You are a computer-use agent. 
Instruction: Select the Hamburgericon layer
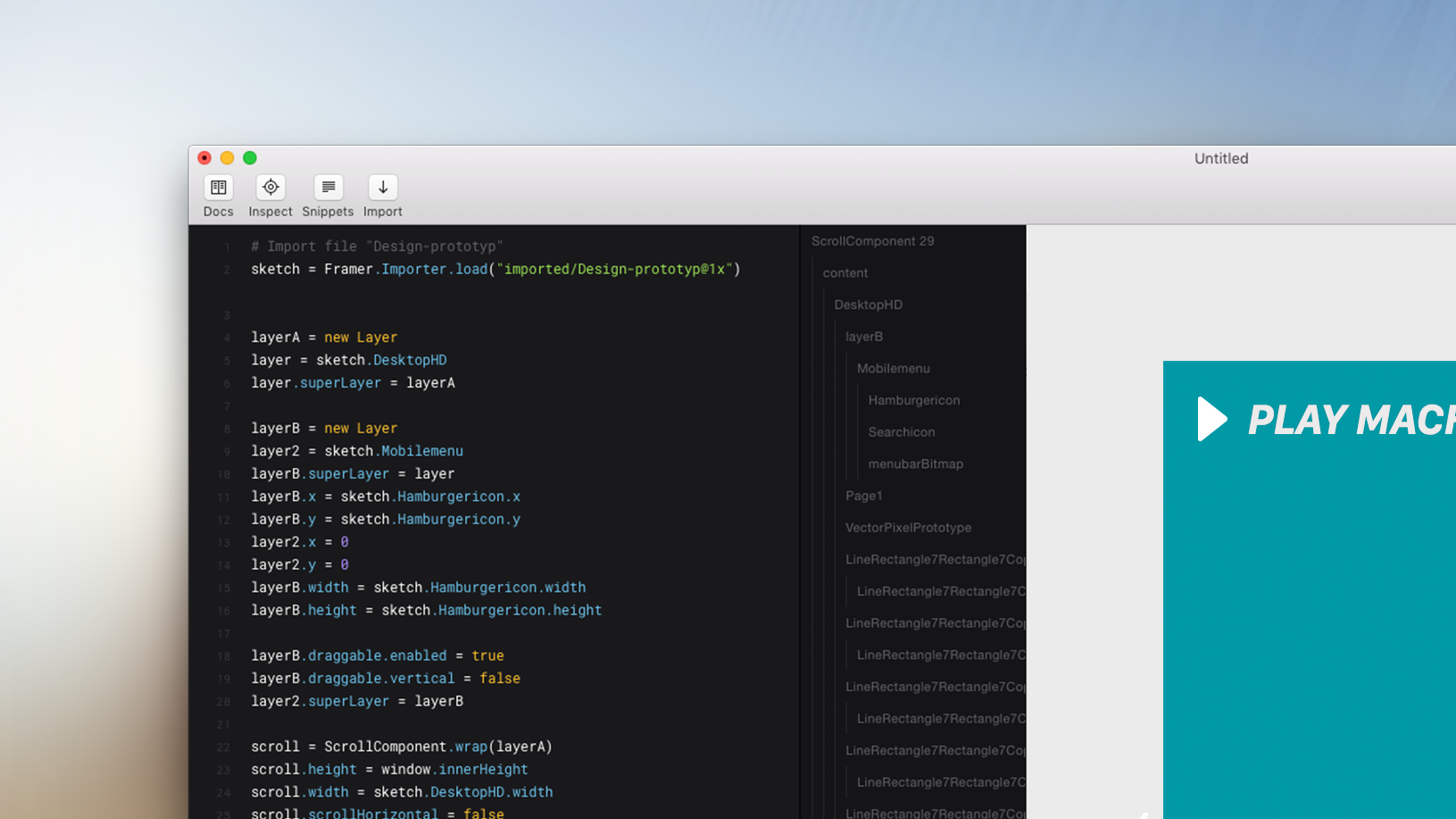point(914,400)
